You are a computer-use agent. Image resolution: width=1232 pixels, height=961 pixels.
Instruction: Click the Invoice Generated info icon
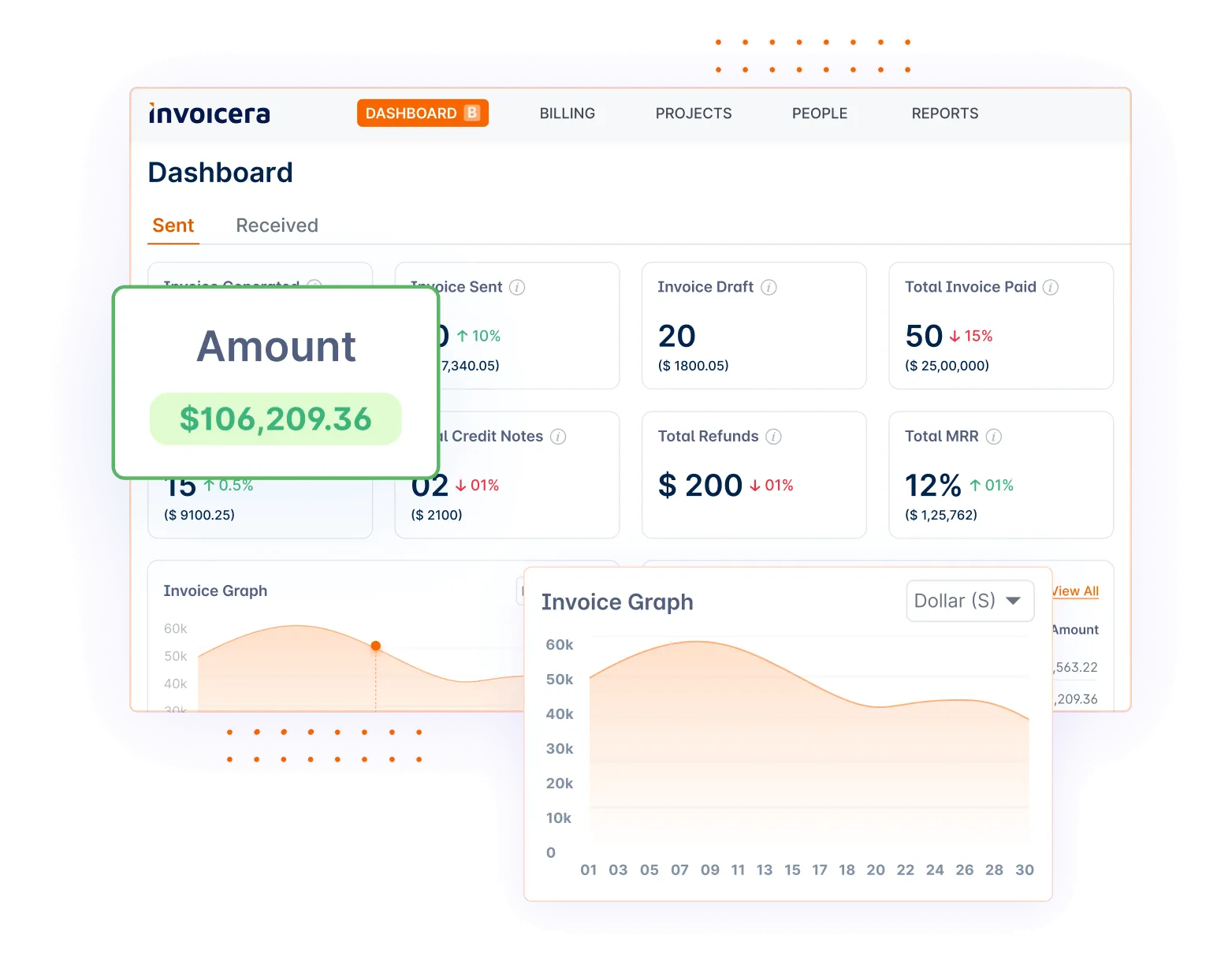[315, 287]
